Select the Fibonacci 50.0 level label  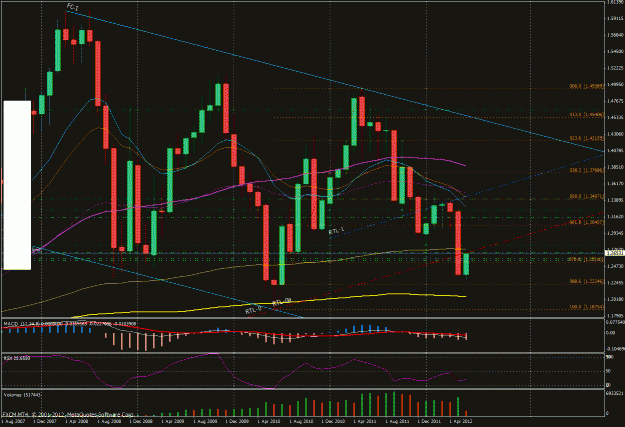coord(587,197)
